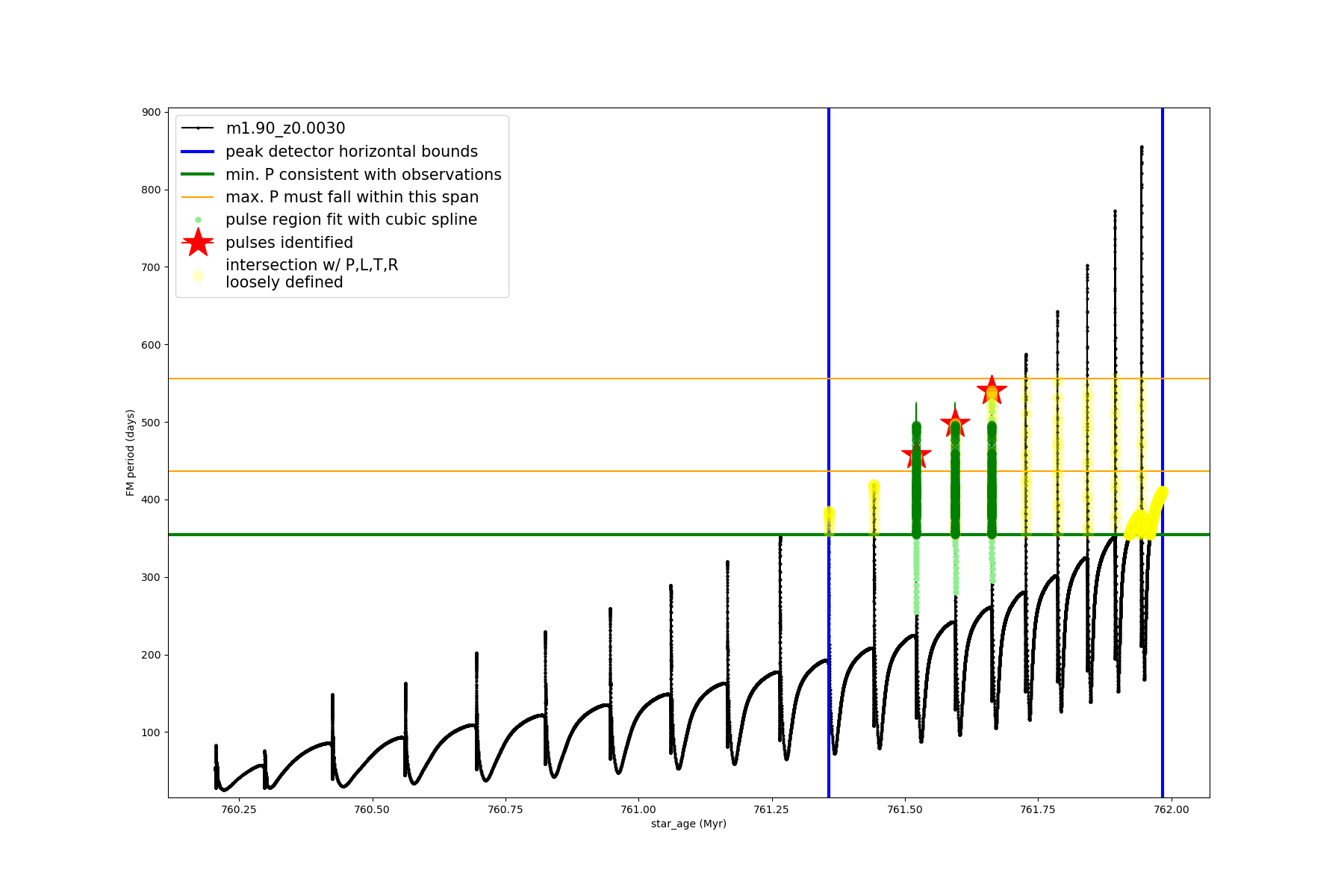The width and height of the screenshot is (1344, 896).
Task: Click the 'star_age (Myr)' x-axis label
Action: [688, 824]
